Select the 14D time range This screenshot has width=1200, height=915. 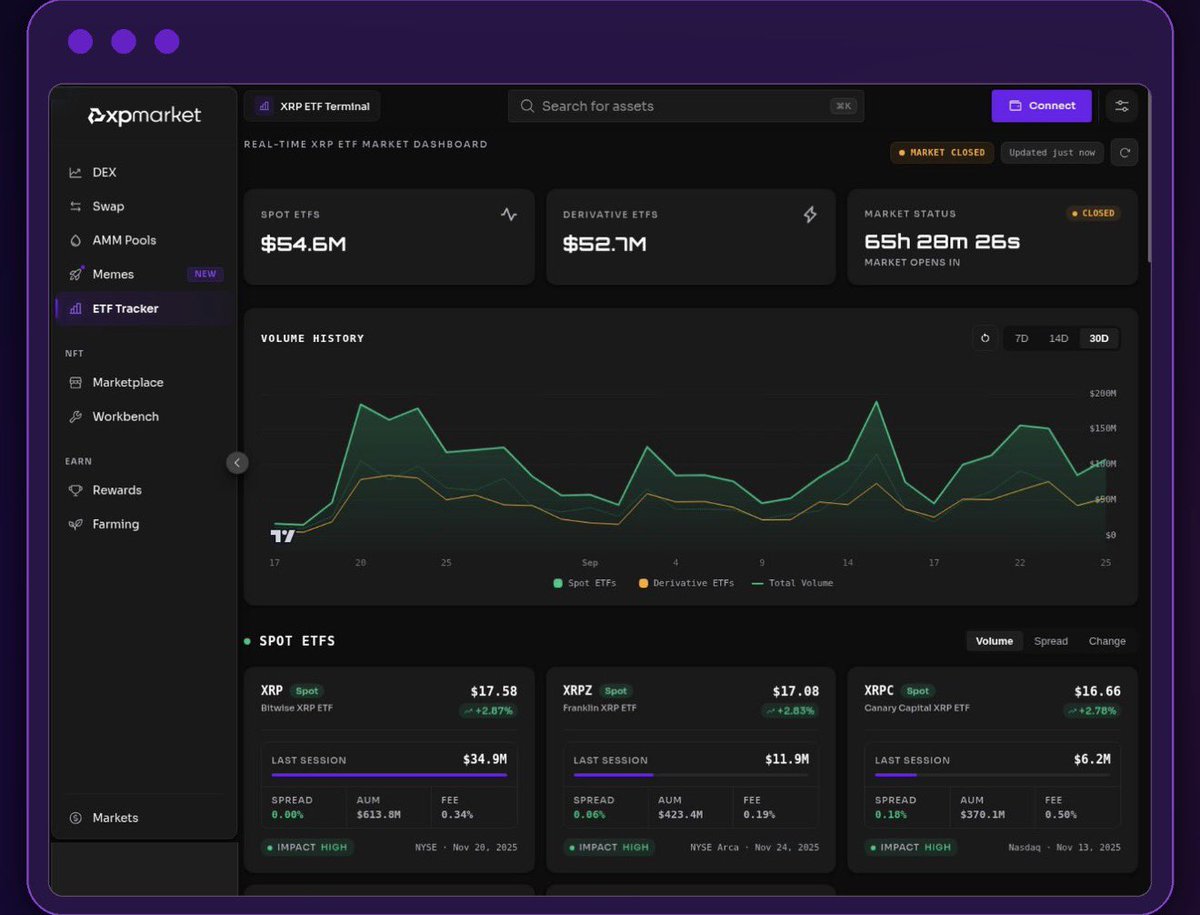click(1058, 338)
